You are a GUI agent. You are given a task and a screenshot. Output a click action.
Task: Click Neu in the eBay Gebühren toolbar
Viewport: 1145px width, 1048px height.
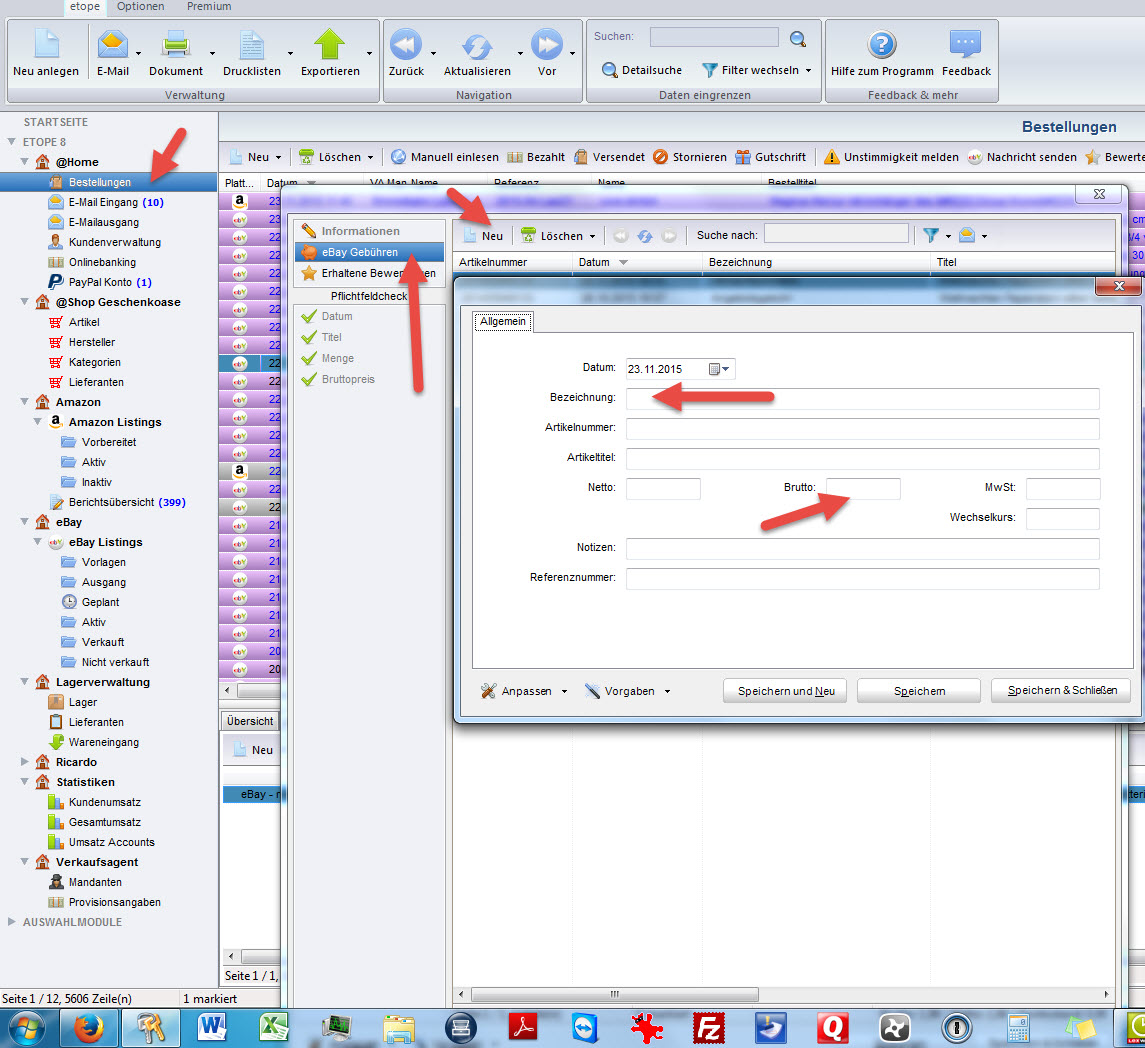point(483,236)
